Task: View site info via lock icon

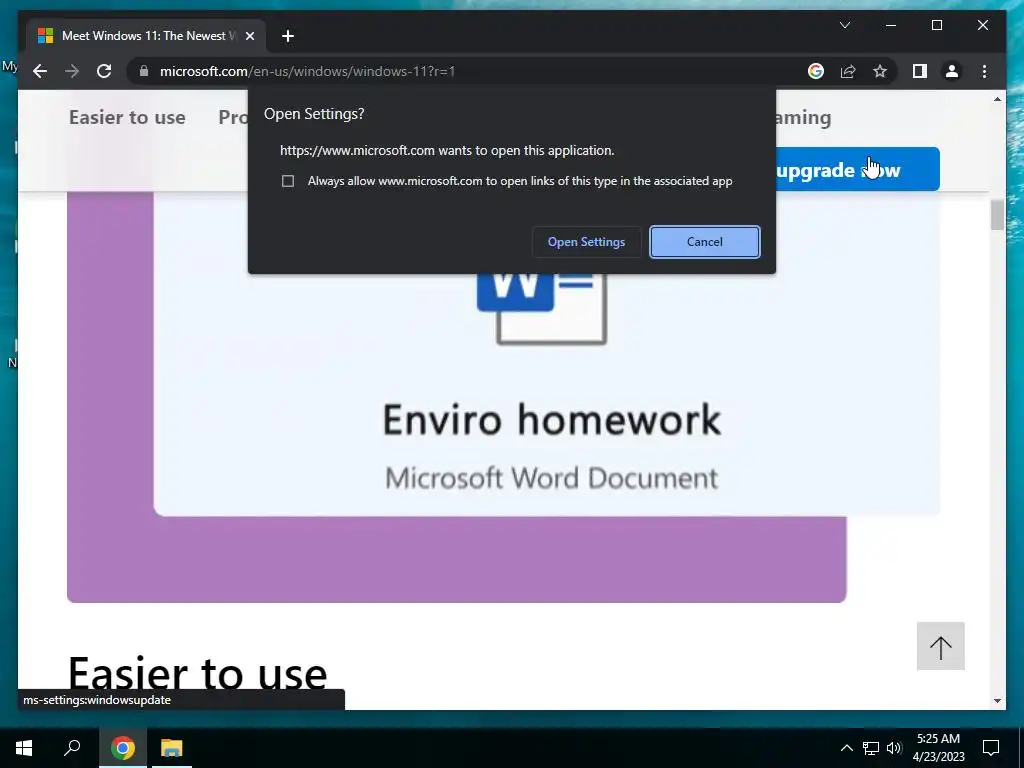Action: pyautogui.click(x=144, y=71)
